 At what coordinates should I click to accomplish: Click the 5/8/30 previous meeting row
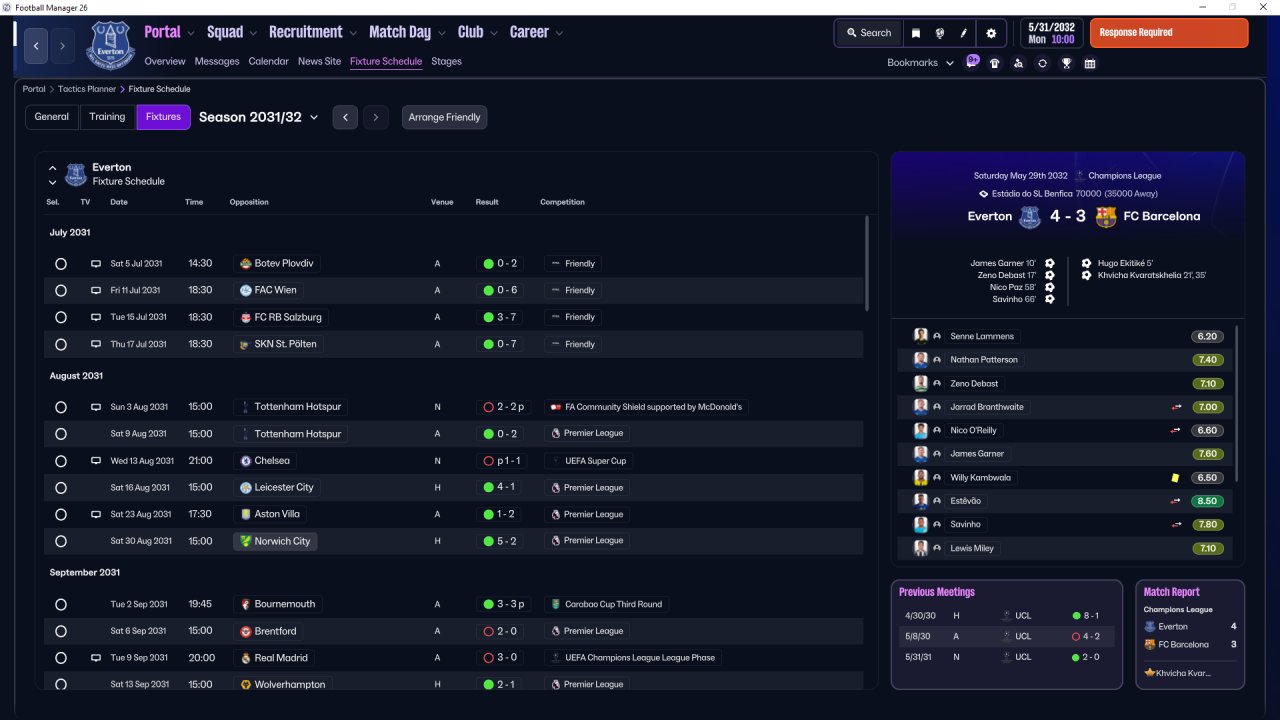point(1005,636)
